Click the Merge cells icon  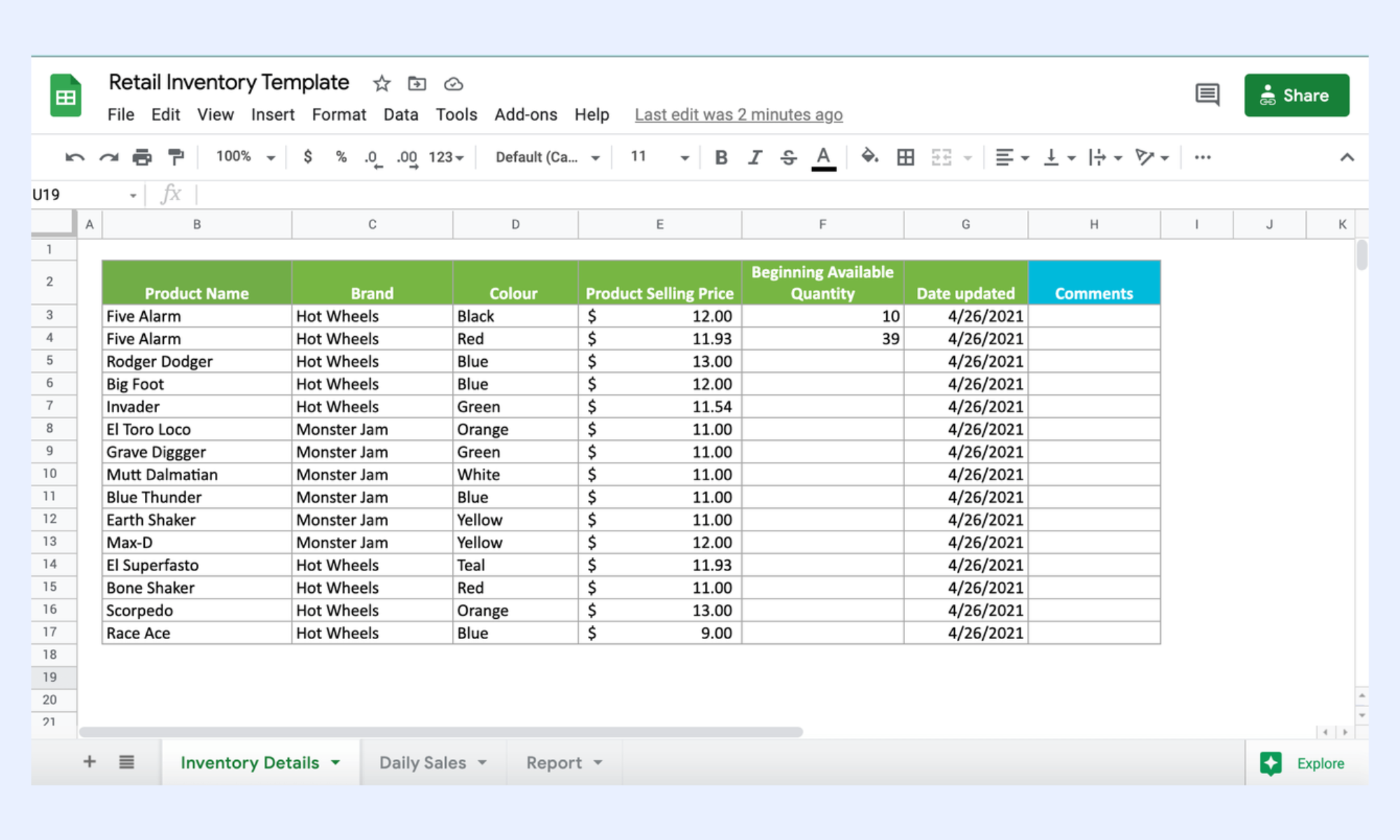(941, 157)
